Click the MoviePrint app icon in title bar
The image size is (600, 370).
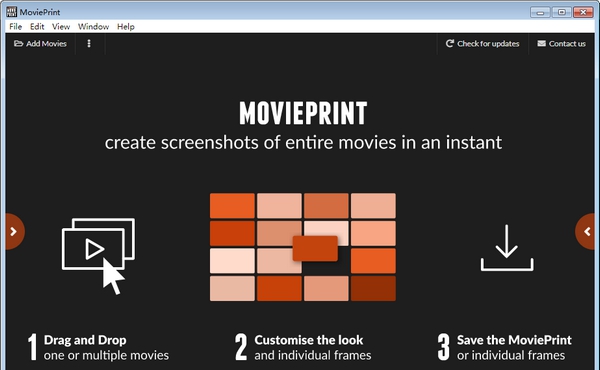[x=11, y=12]
